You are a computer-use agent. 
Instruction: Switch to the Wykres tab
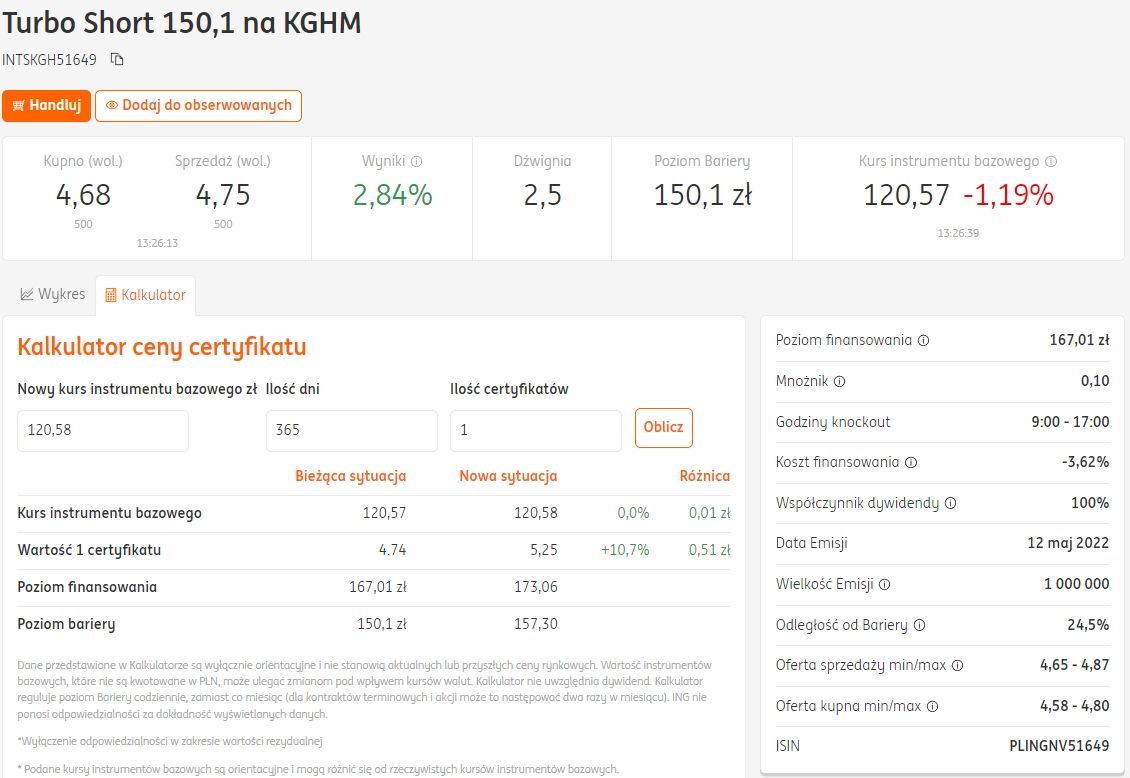52,295
